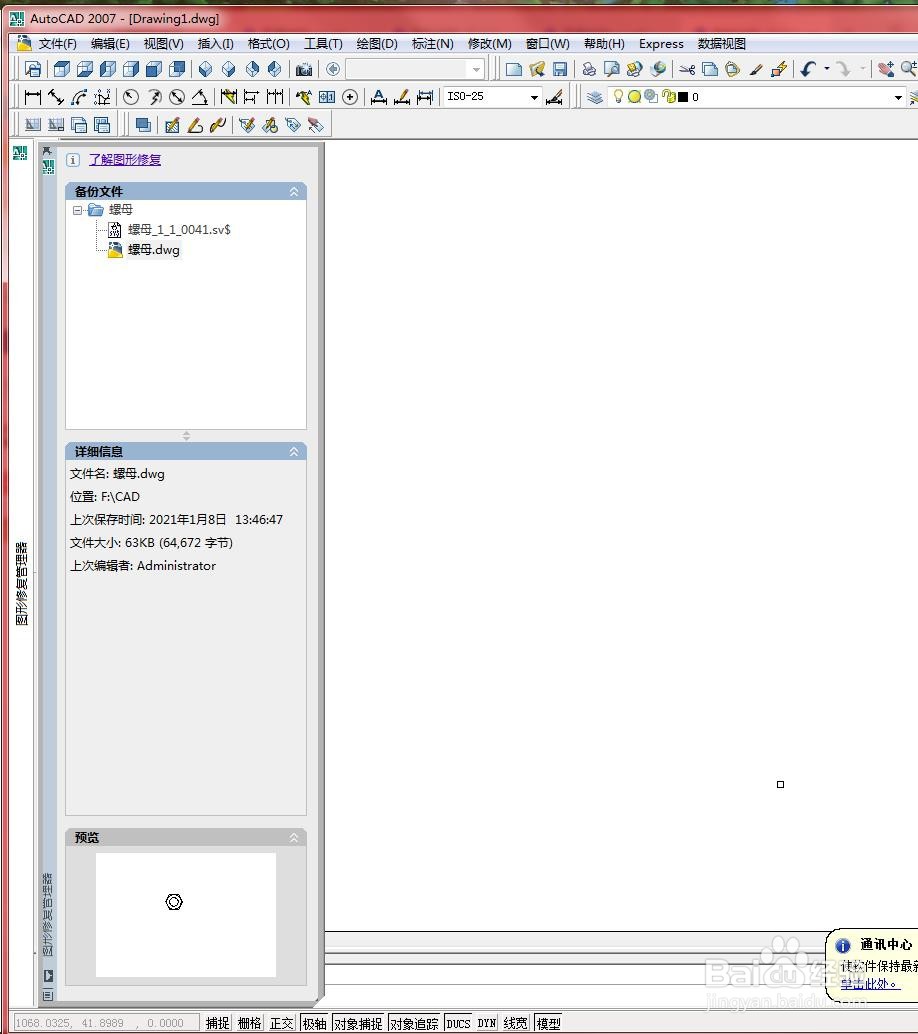Select backup file 螺母_1_1_0041.sv$
Image resolution: width=918 pixels, height=1034 pixels.
pyautogui.click(x=179, y=229)
